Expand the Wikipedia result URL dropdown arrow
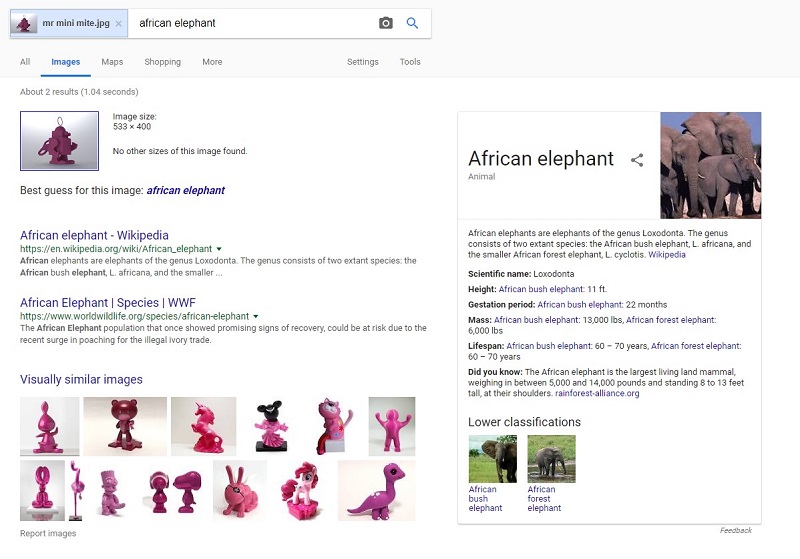The image size is (800, 559). point(219,249)
